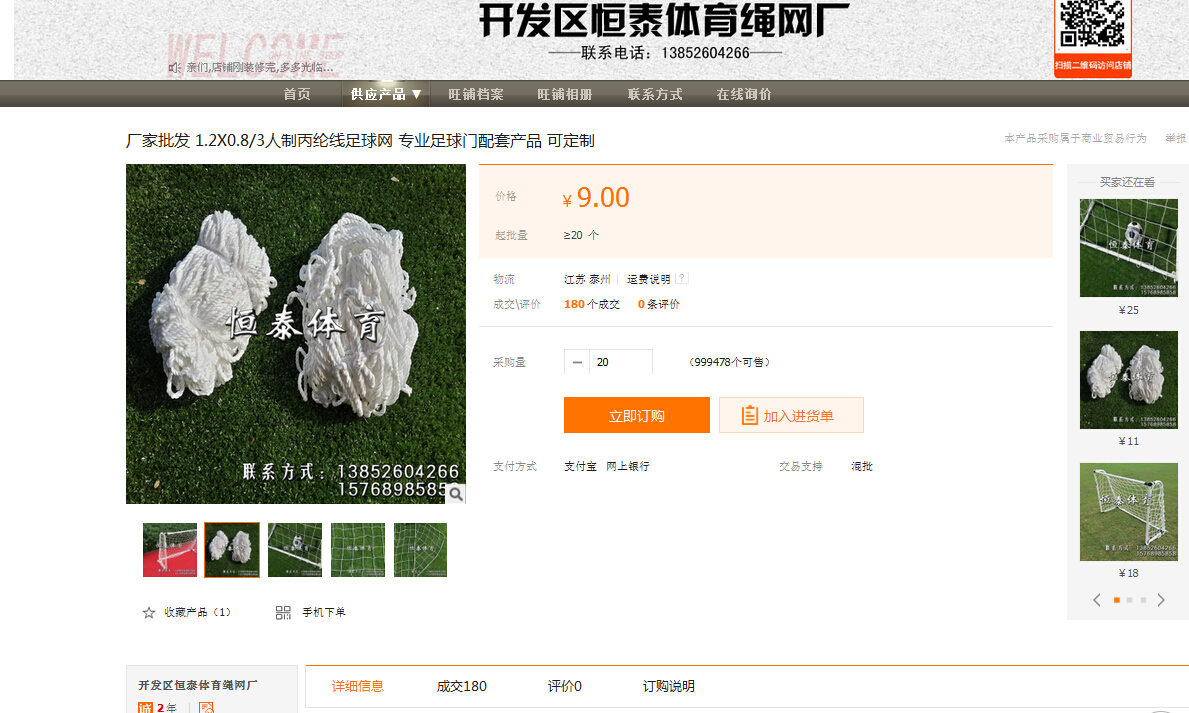Screen dimensions: 1189x713
Task: Select the first goal net thumbnail on red ground
Action: [x=170, y=550]
